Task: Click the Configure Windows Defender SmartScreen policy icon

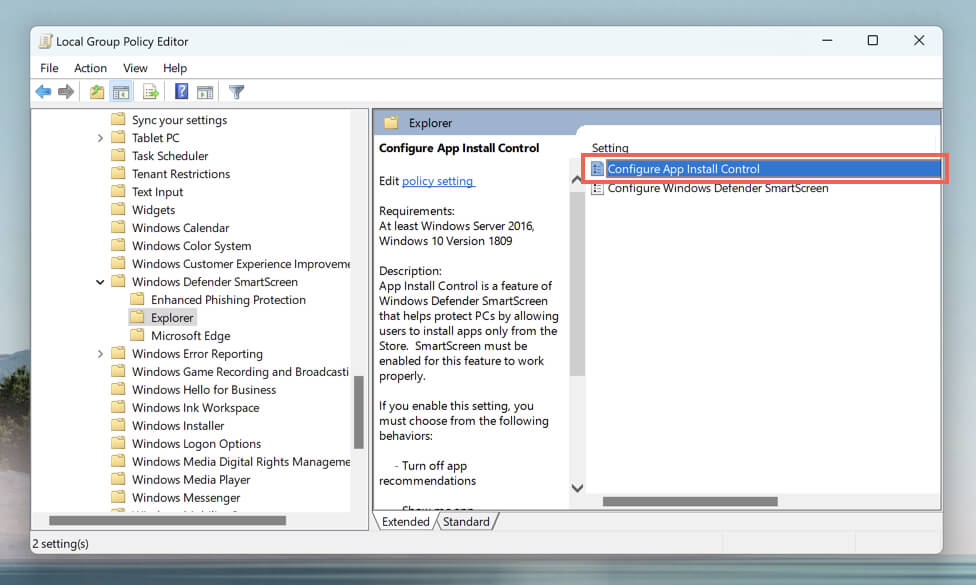Action: 598,188
